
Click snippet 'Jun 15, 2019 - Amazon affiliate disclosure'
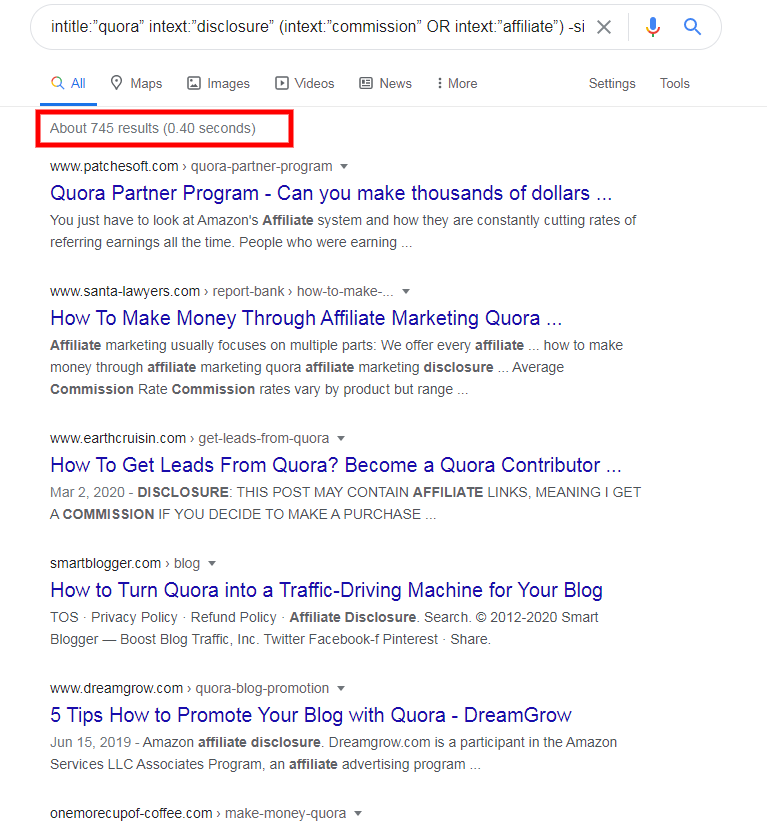coord(185,742)
